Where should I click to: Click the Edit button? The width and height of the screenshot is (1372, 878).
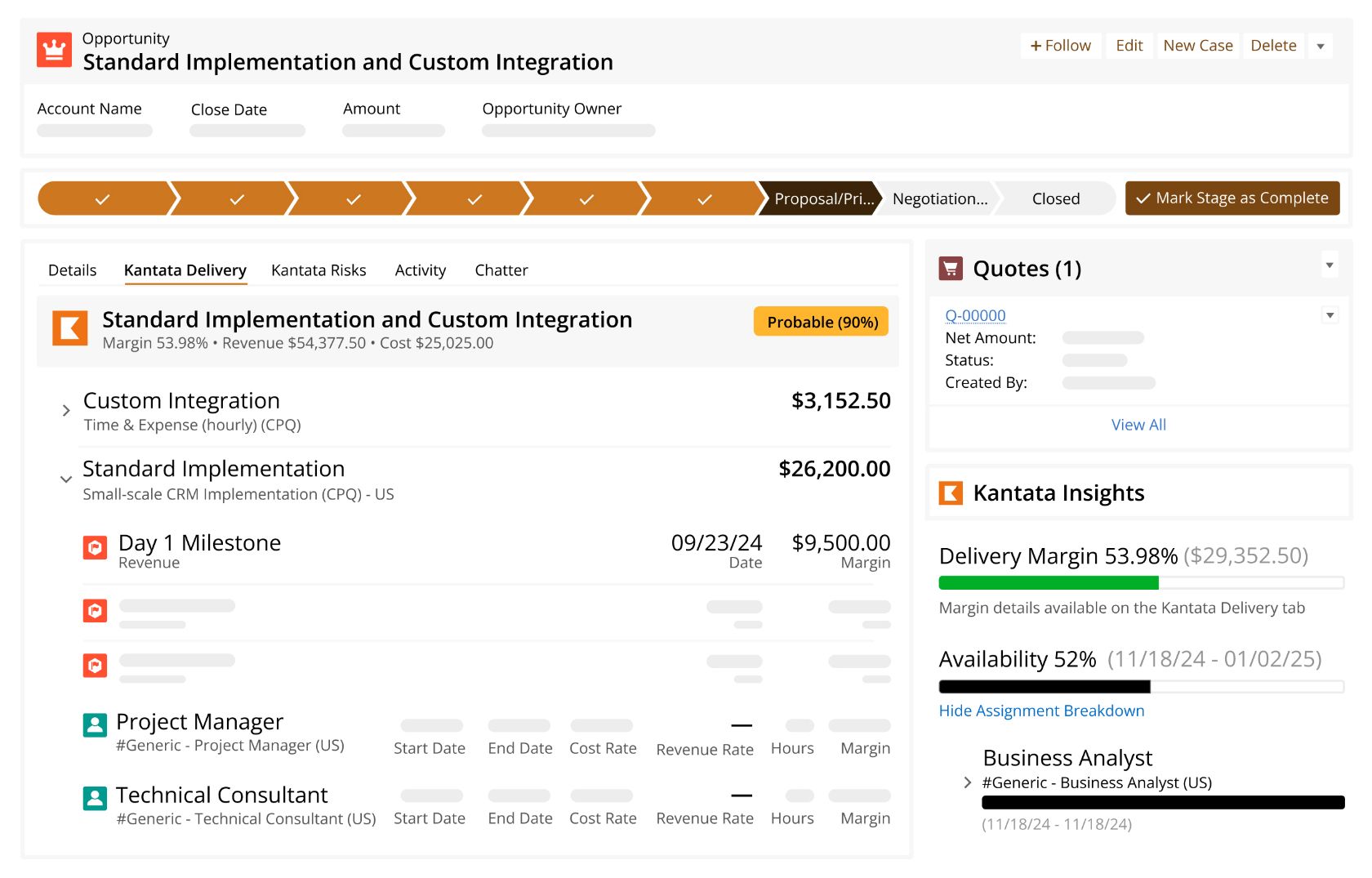(x=1129, y=46)
